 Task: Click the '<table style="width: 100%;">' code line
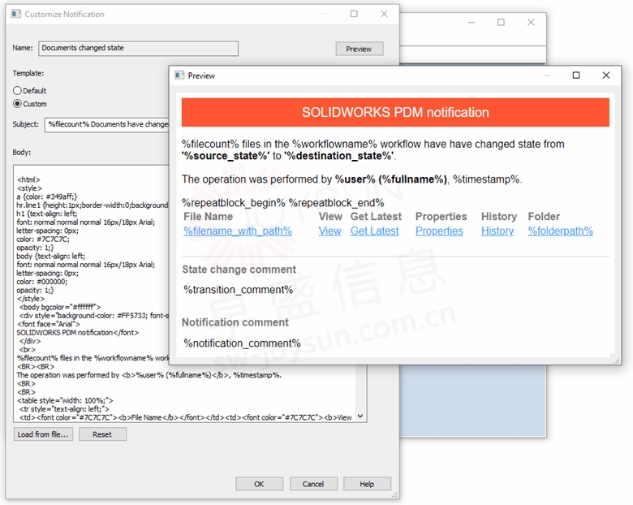(x=65, y=400)
